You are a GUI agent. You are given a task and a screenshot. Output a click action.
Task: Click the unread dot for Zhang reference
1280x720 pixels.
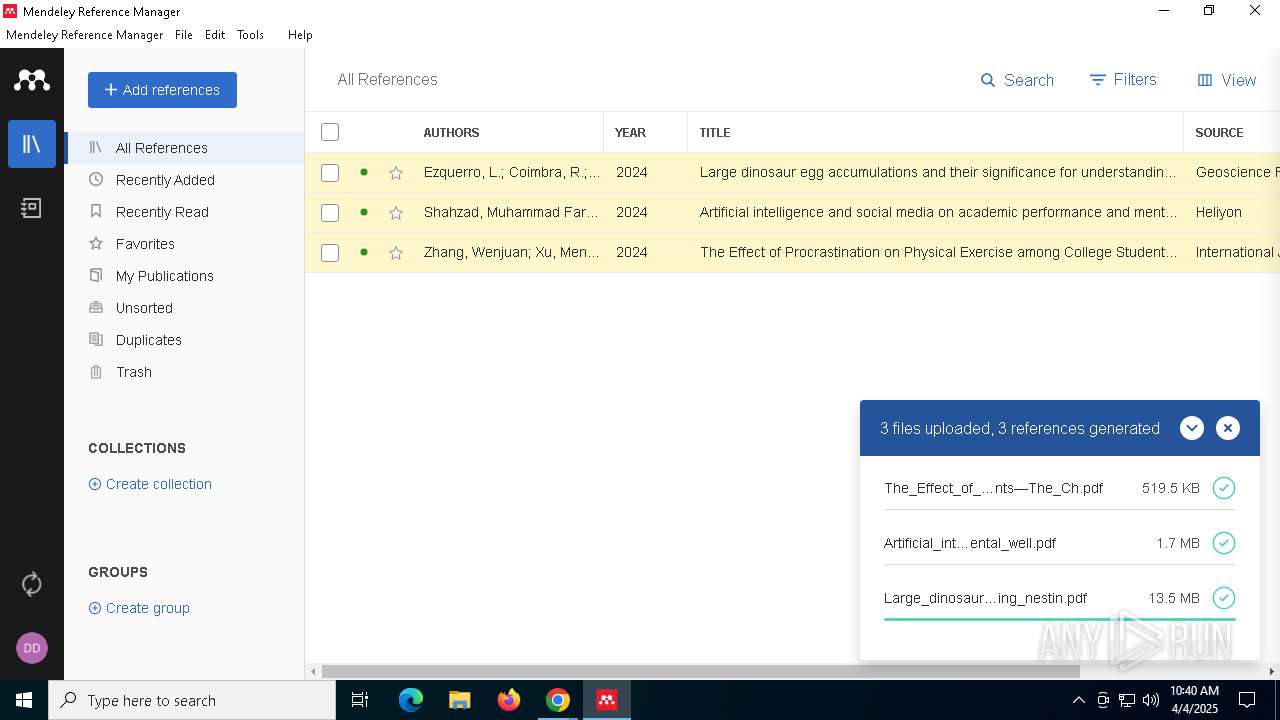[x=364, y=252]
